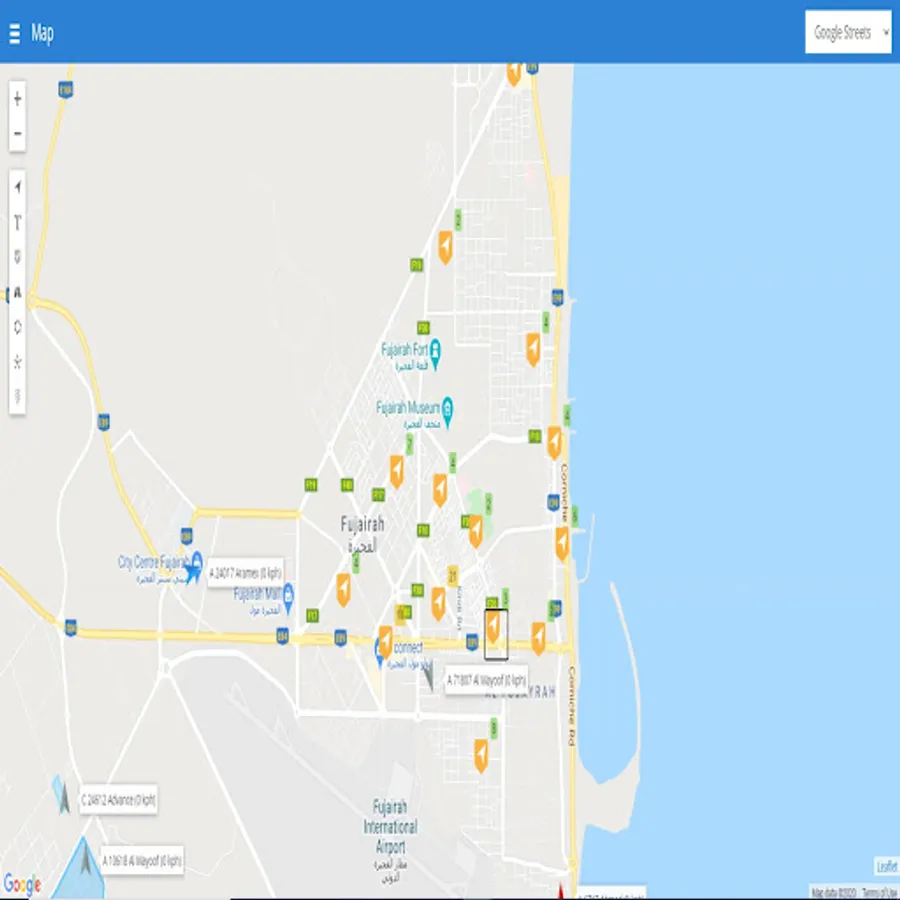Click the blue airplane icon near City Centre Fujairah
This screenshot has width=900, height=900.
tap(192, 572)
